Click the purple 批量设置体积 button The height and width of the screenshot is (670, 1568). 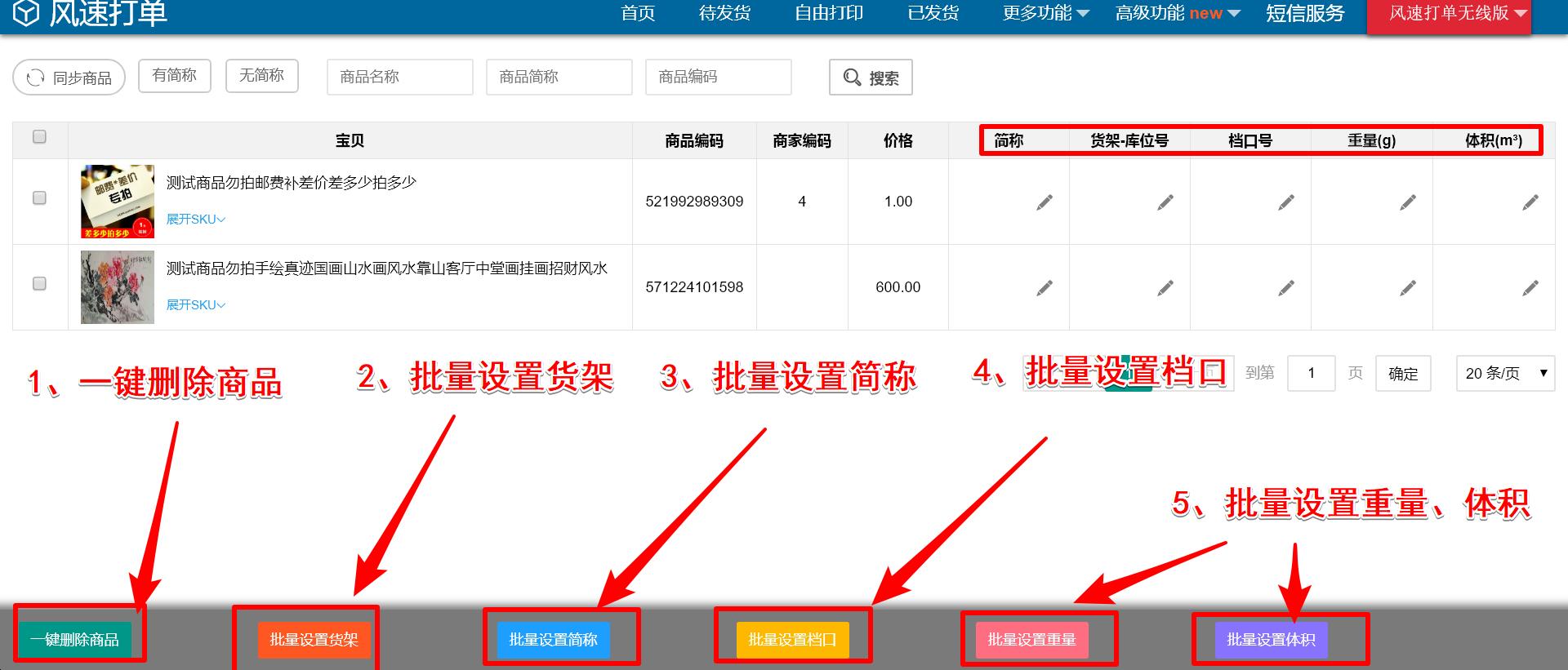1272,640
